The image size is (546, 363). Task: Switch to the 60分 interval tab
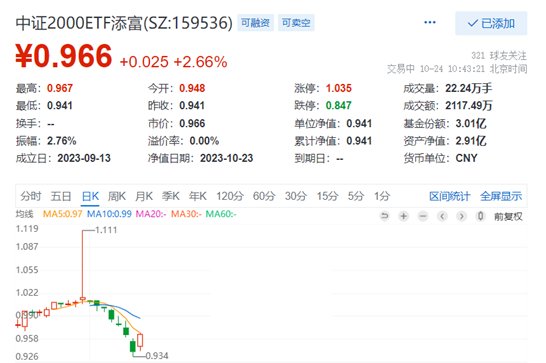pyautogui.click(x=264, y=196)
